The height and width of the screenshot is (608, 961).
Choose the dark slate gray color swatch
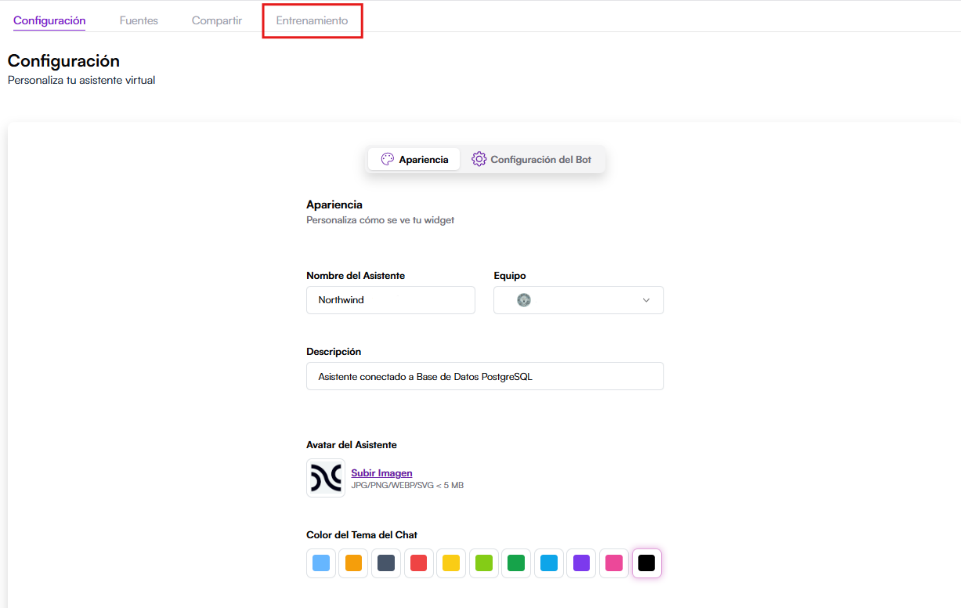coord(386,563)
